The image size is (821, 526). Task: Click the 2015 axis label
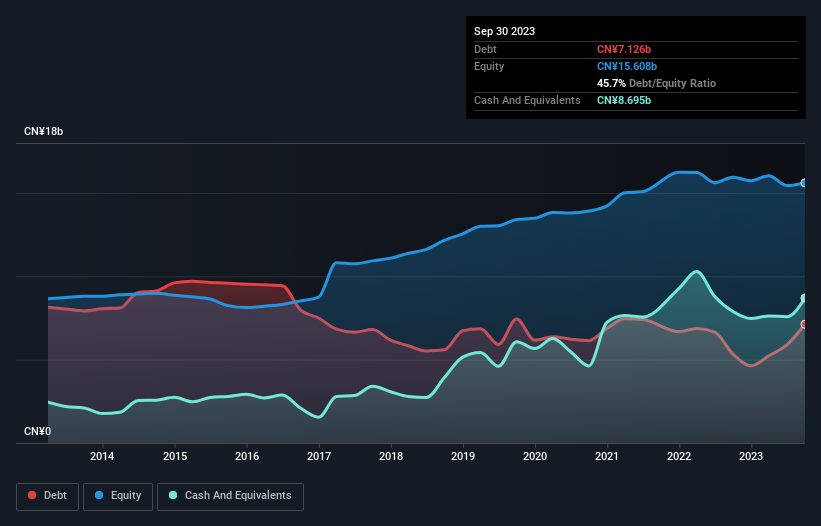click(x=175, y=456)
